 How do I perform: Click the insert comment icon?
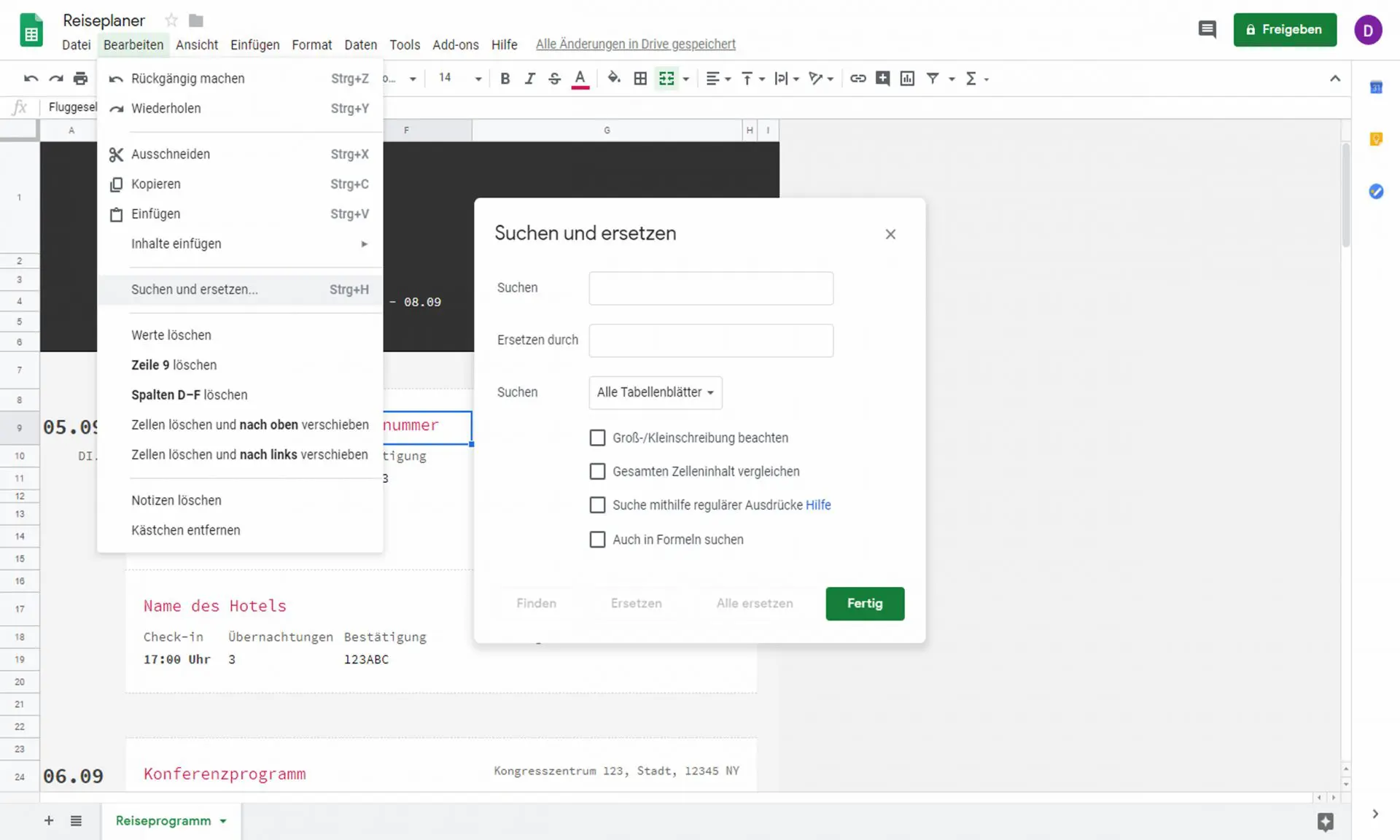882,79
